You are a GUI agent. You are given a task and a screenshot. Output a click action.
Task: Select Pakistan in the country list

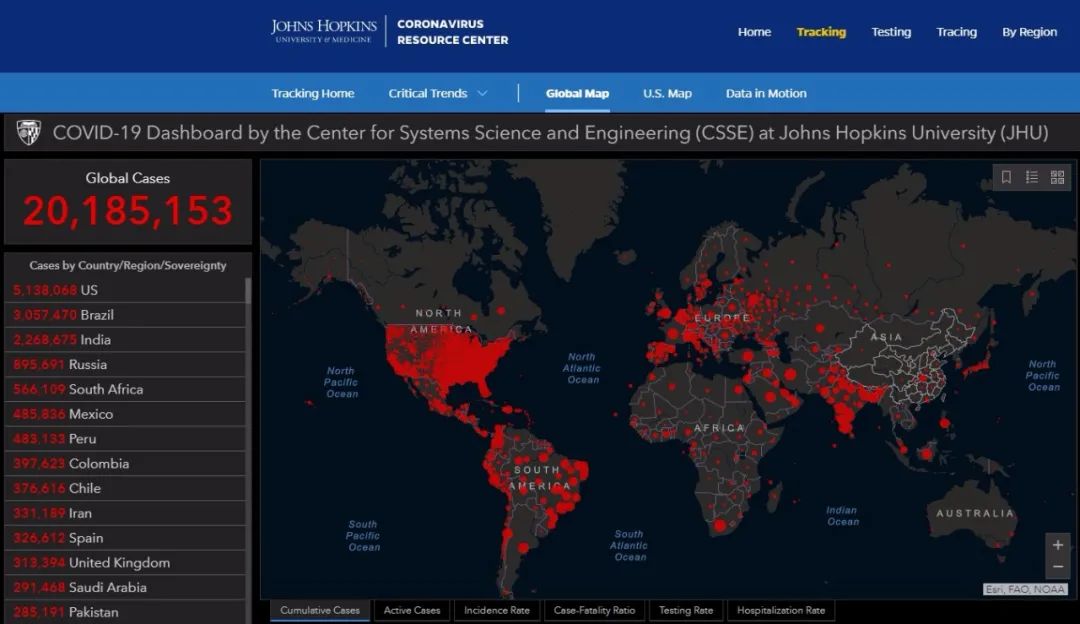[125, 612]
